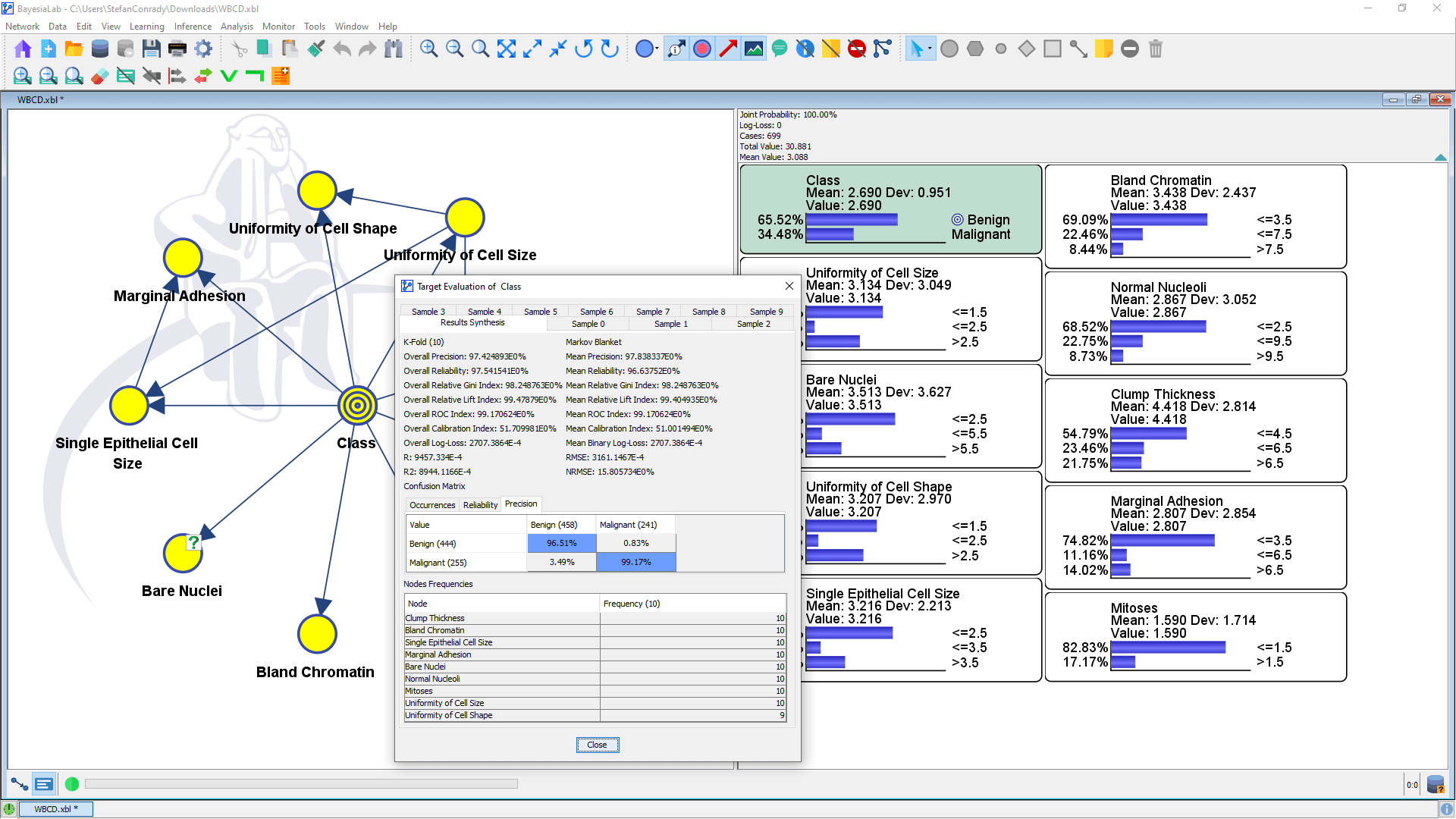
Task: Select the arc creation tool
Action: coord(1078,49)
